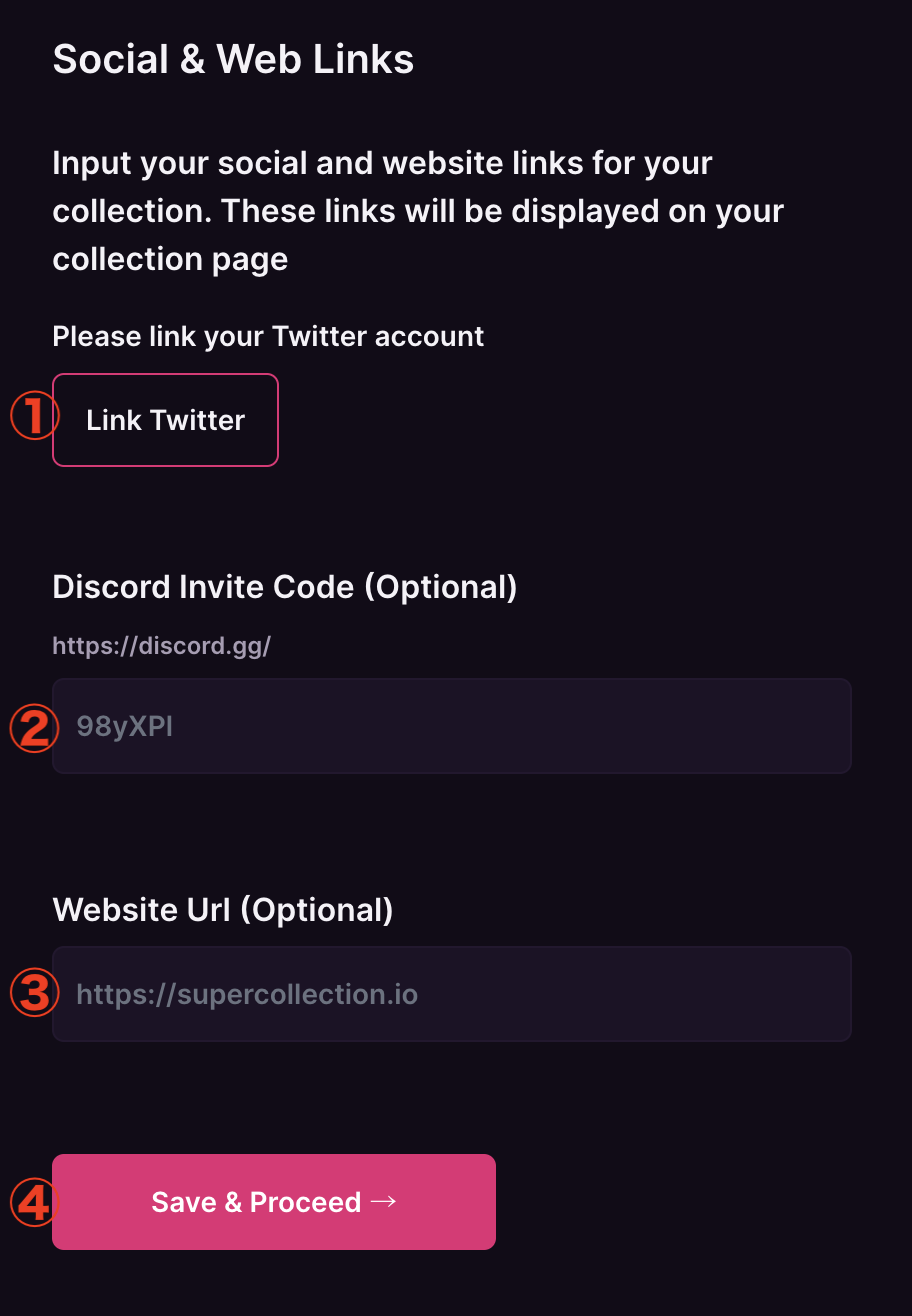Viewport: 912px width, 1316px height.
Task: Focus the Website Url input field
Action: click(x=452, y=994)
